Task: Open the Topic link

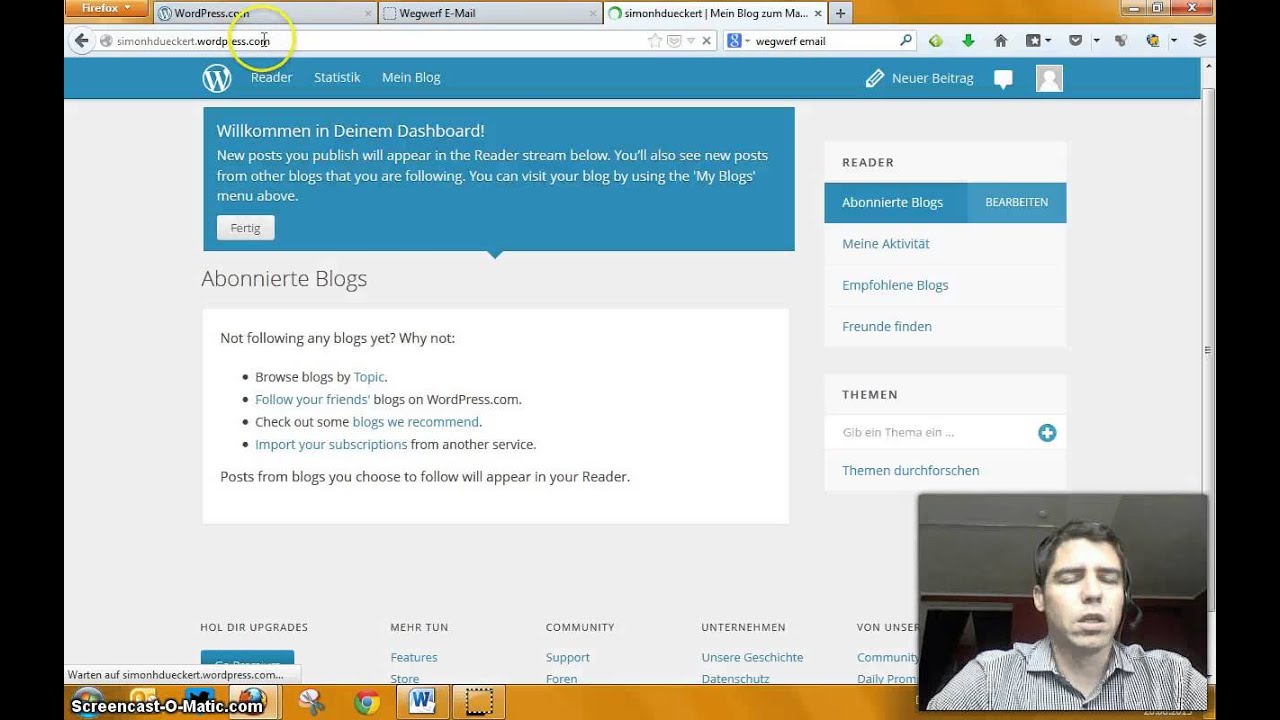Action: [369, 377]
